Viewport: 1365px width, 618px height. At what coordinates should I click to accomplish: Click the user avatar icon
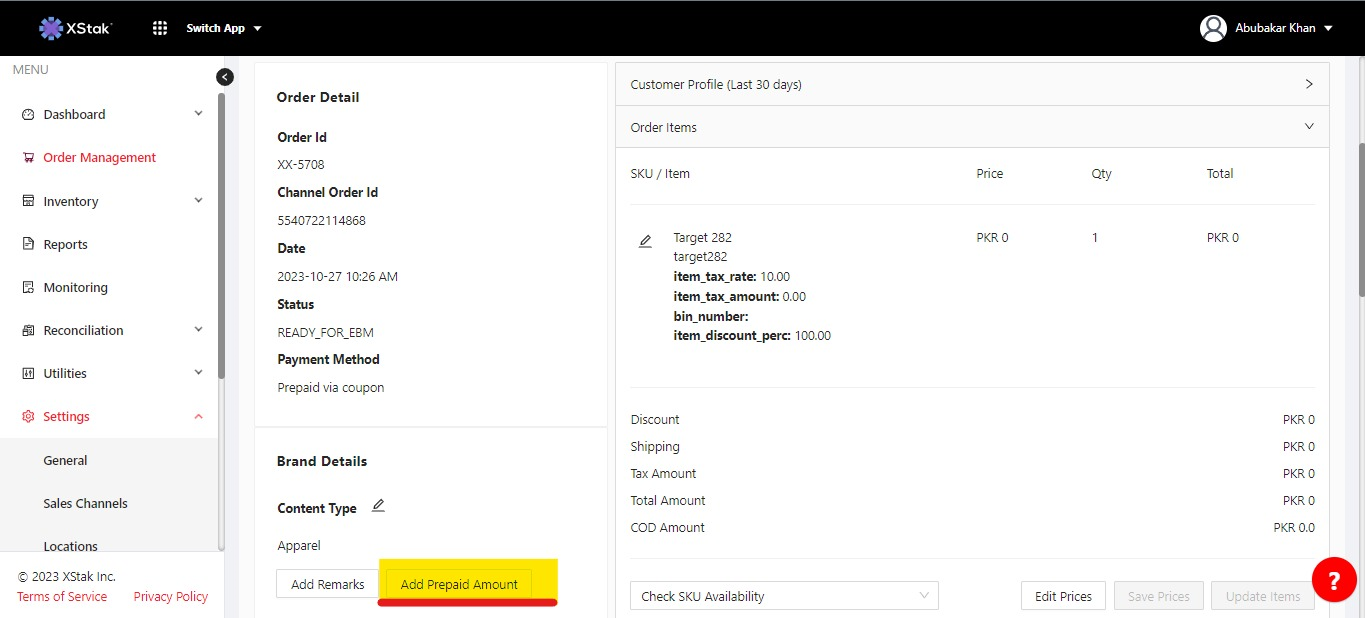[x=1213, y=28]
